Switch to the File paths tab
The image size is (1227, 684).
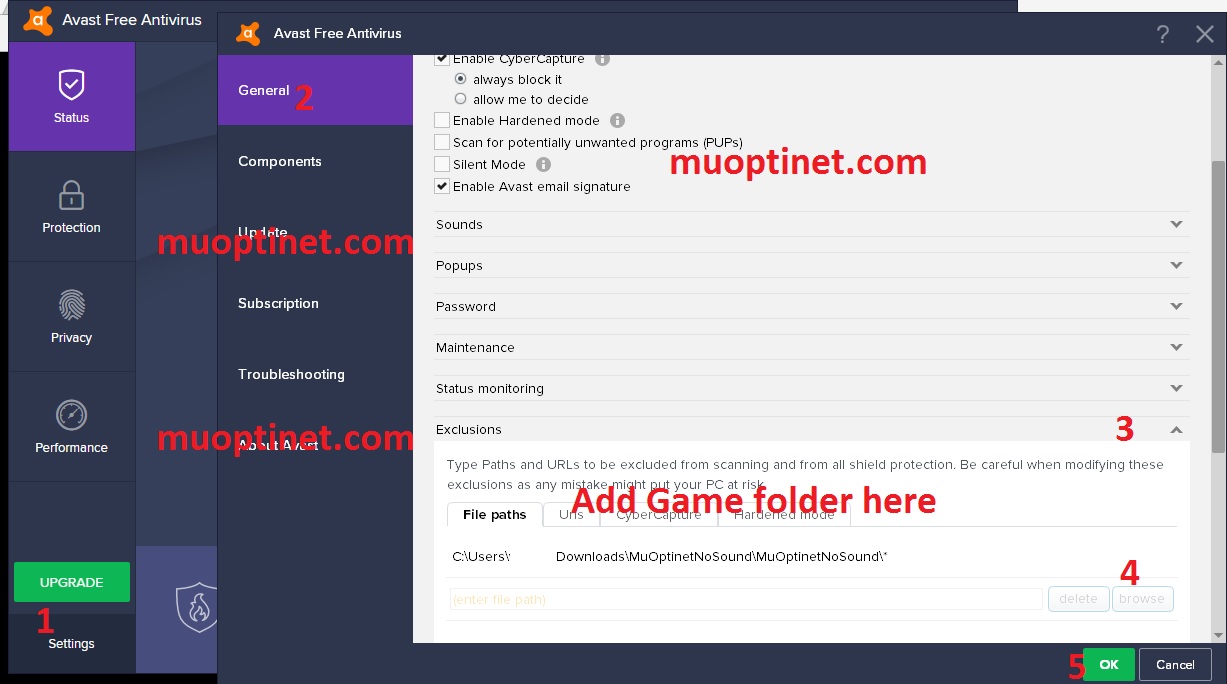tap(494, 514)
